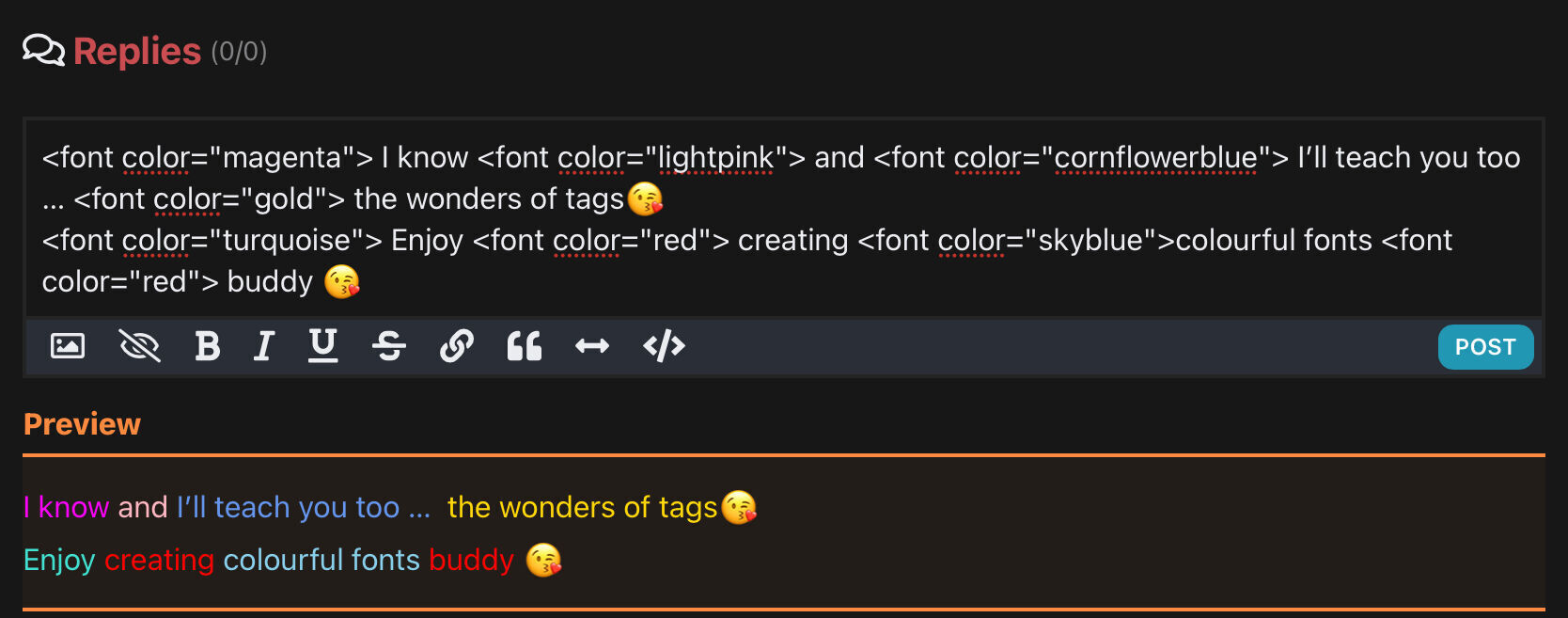Click the kissing emoji after "buddy" in preview
The width and height of the screenshot is (1568, 618).
tap(543, 561)
